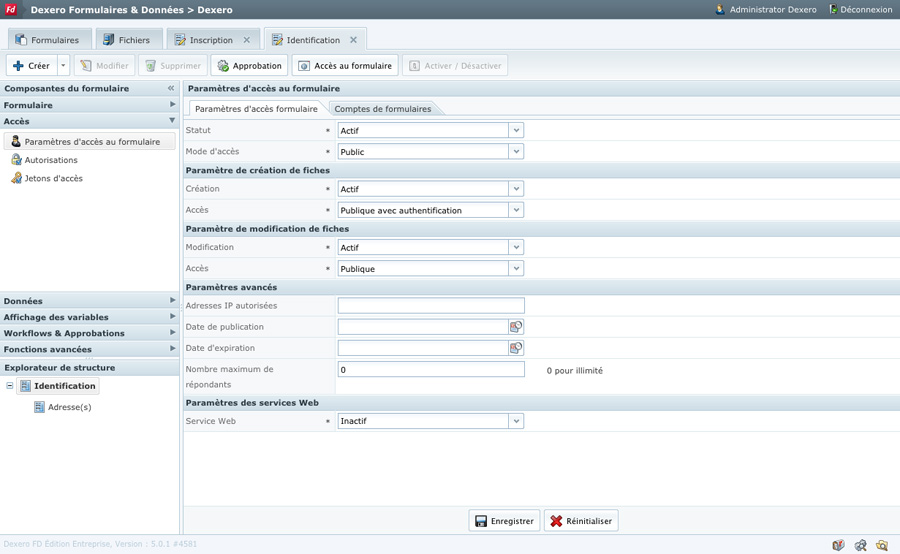Click the Dexero Fd logo icon
This screenshot has height=554, width=900.
point(12,10)
